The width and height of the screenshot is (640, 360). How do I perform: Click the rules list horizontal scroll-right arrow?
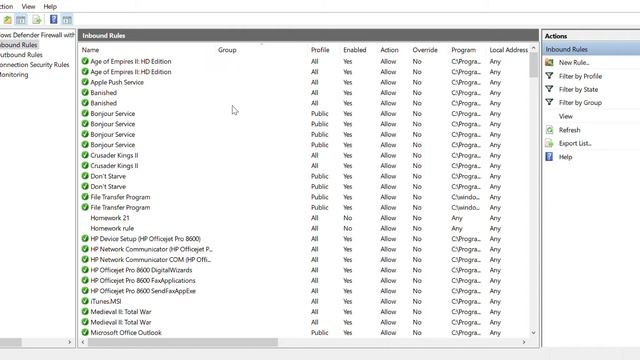coord(524,342)
